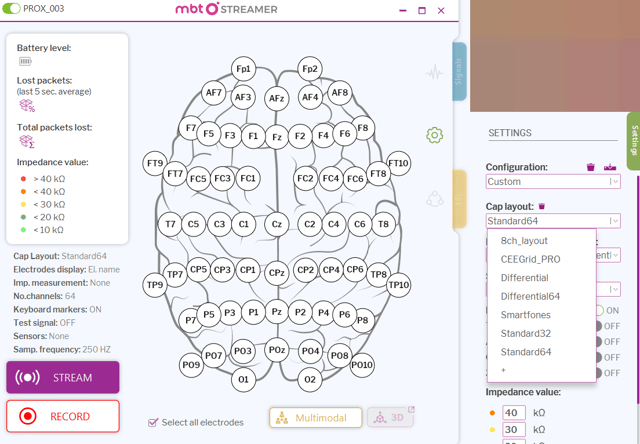Set the orange impedance threshold field 40
The width and height of the screenshot is (640, 444).
(514, 413)
